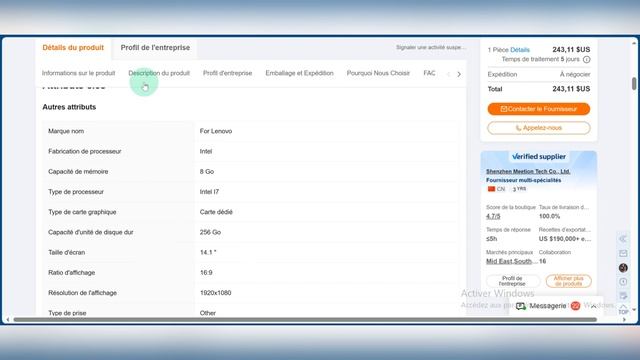Click the history clock icon in sidebar

[x=623, y=282]
